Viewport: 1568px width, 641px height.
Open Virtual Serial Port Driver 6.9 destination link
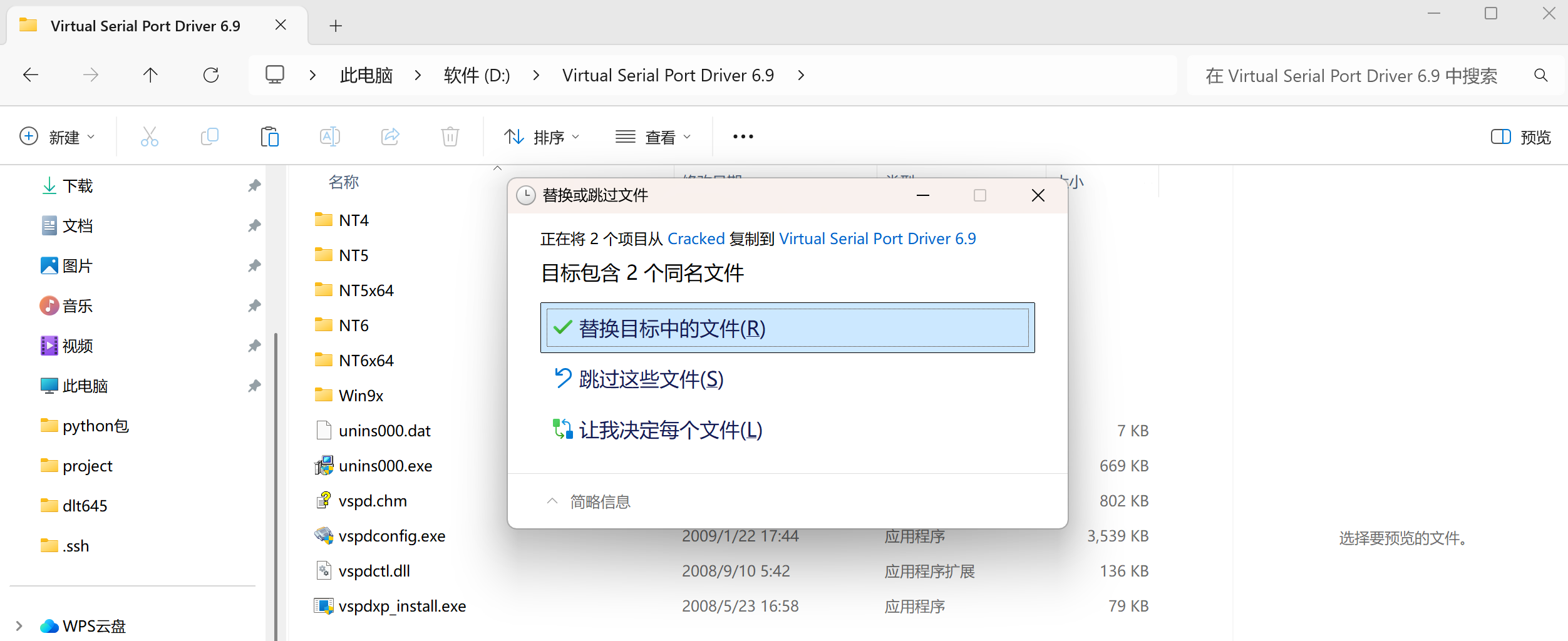click(x=877, y=238)
